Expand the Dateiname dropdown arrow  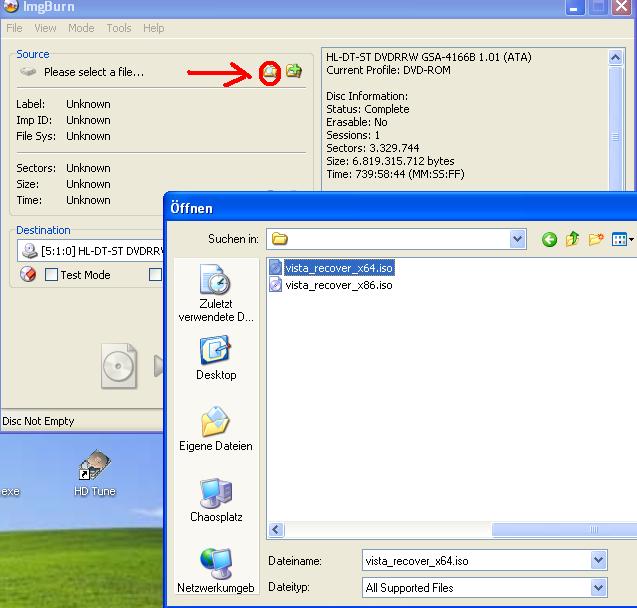598,560
